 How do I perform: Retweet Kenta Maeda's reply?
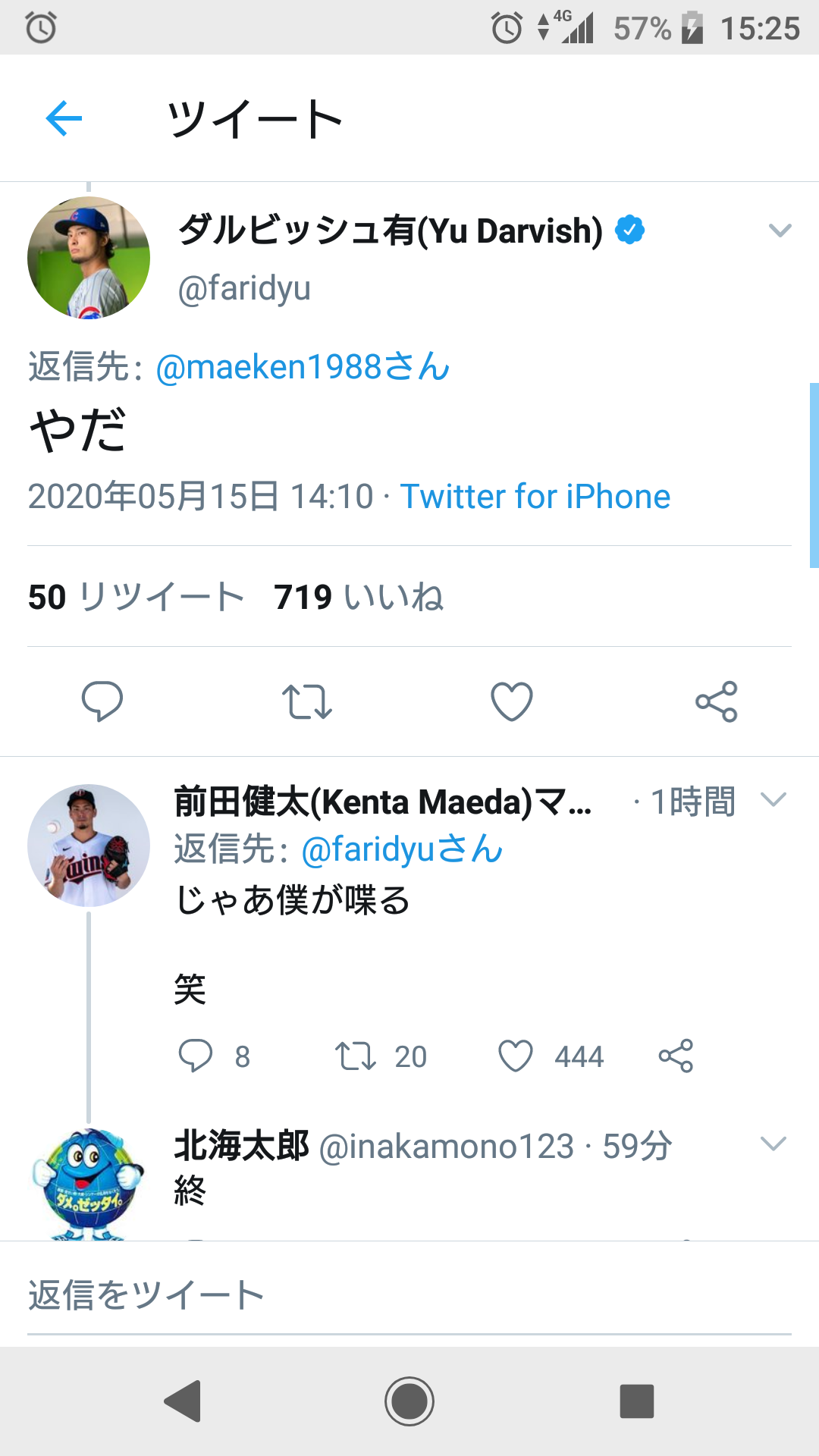pyautogui.click(x=356, y=1056)
